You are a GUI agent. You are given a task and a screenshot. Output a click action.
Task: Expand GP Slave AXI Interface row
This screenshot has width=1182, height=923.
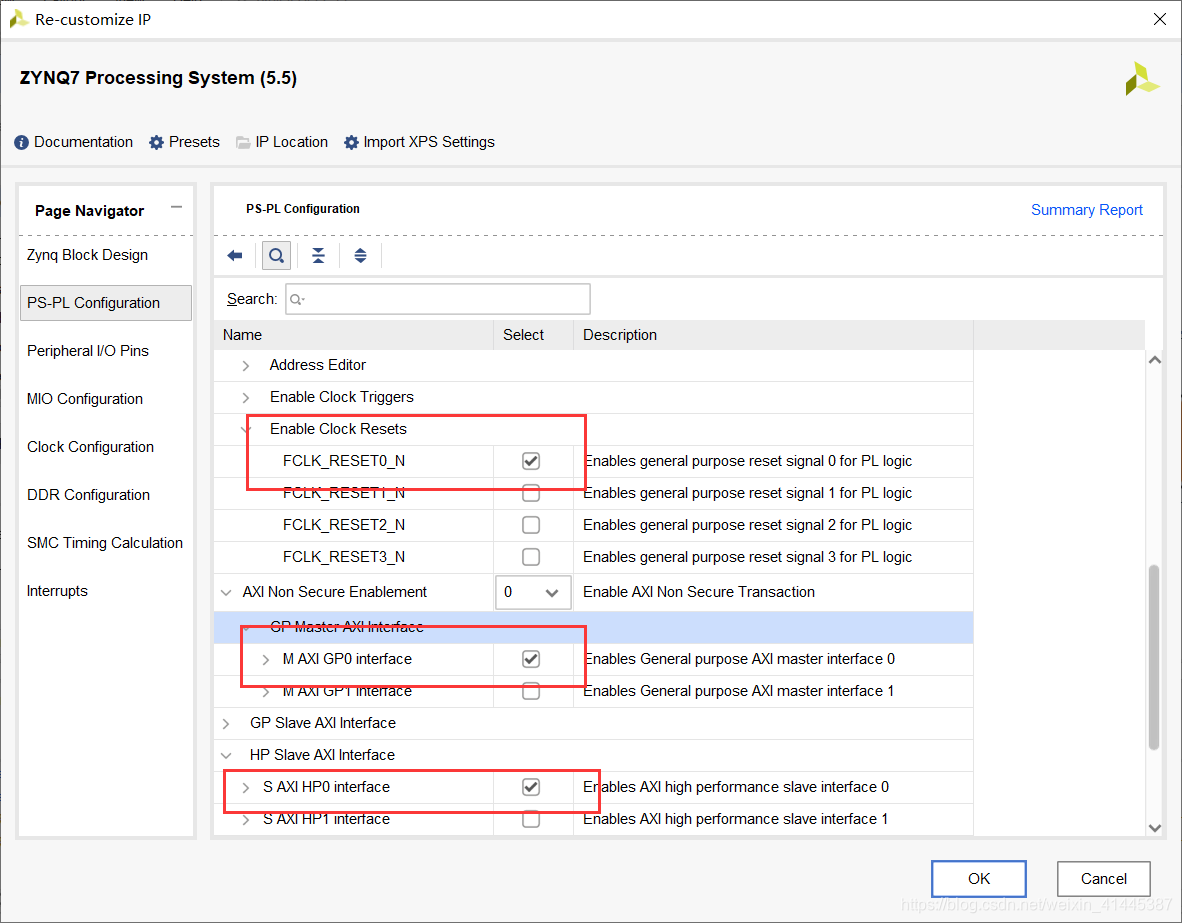pyautogui.click(x=226, y=724)
